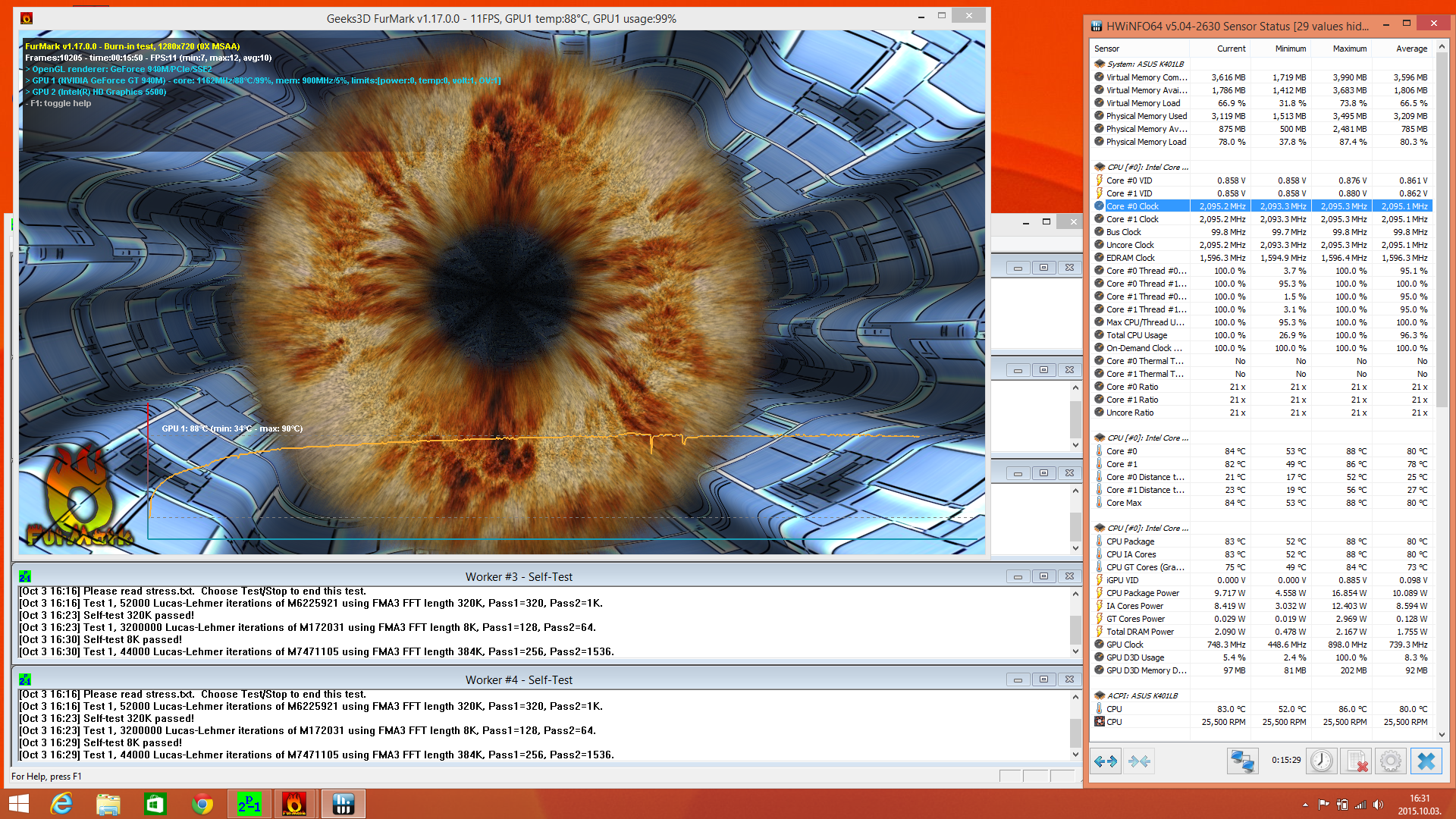
Task: Click the Sensor column header
Action: 1140,49
